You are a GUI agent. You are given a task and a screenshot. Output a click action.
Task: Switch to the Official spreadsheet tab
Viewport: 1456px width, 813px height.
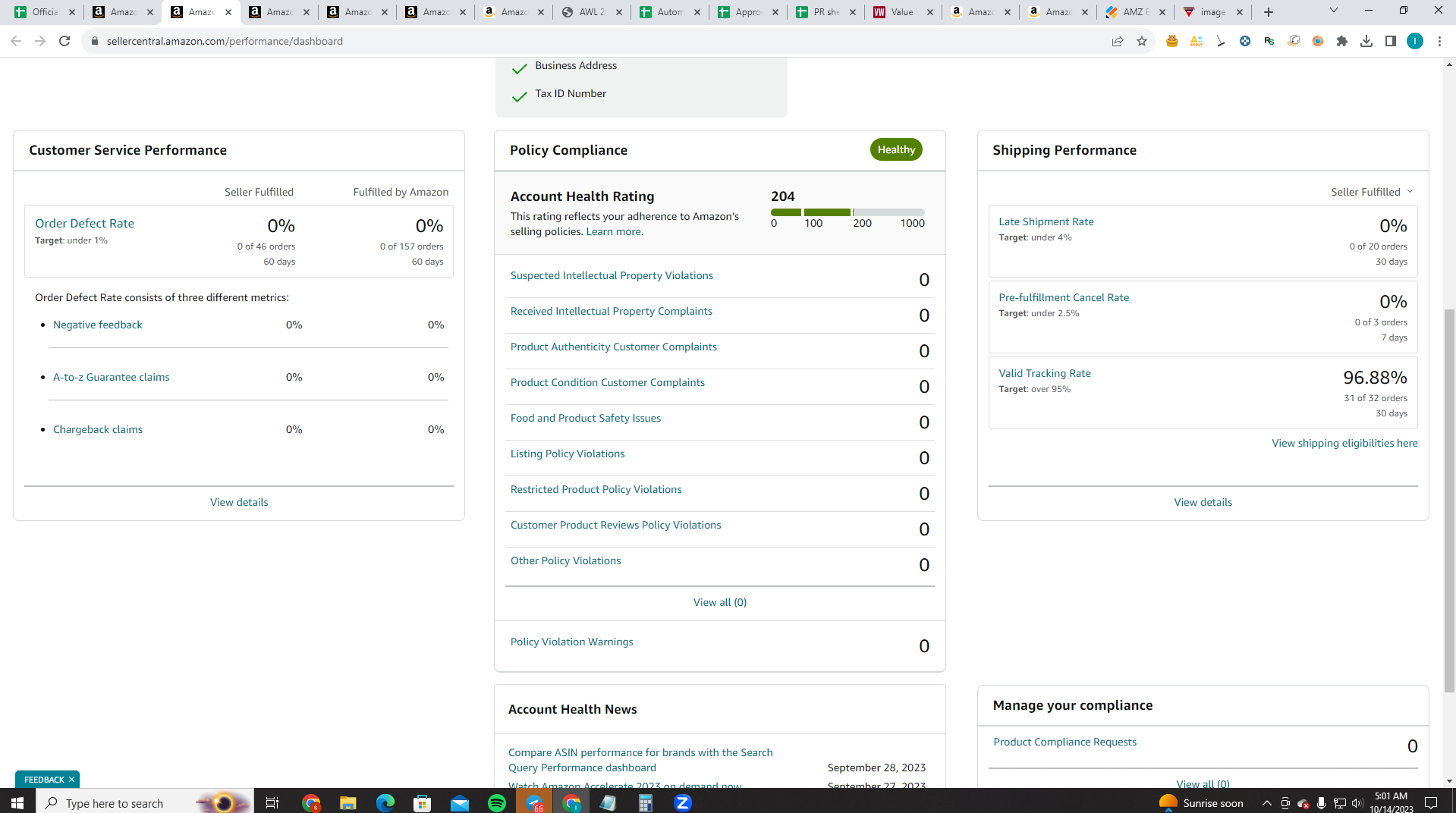tap(46, 12)
